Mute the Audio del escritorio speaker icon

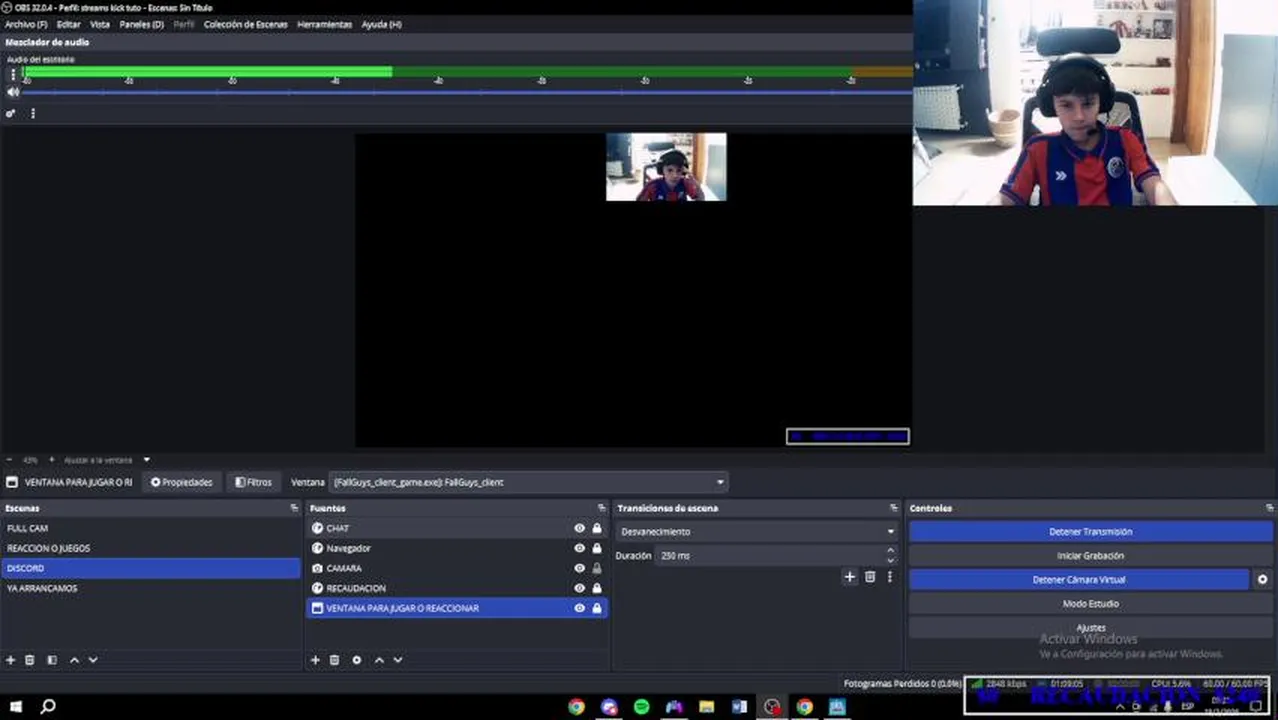(x=13, y=92)
